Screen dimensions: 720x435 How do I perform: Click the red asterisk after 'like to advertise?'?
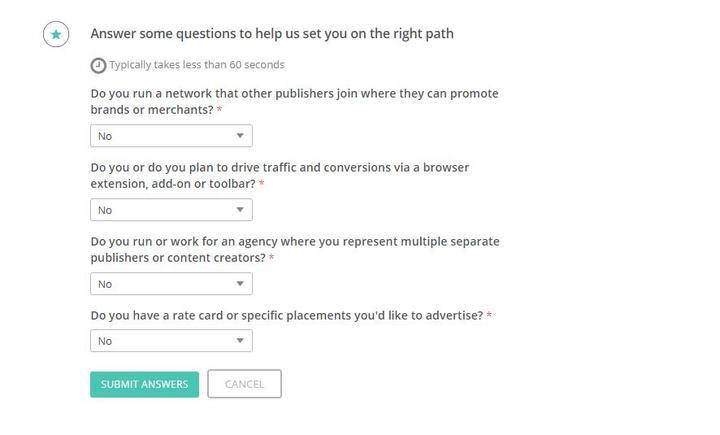click(489, 315)
